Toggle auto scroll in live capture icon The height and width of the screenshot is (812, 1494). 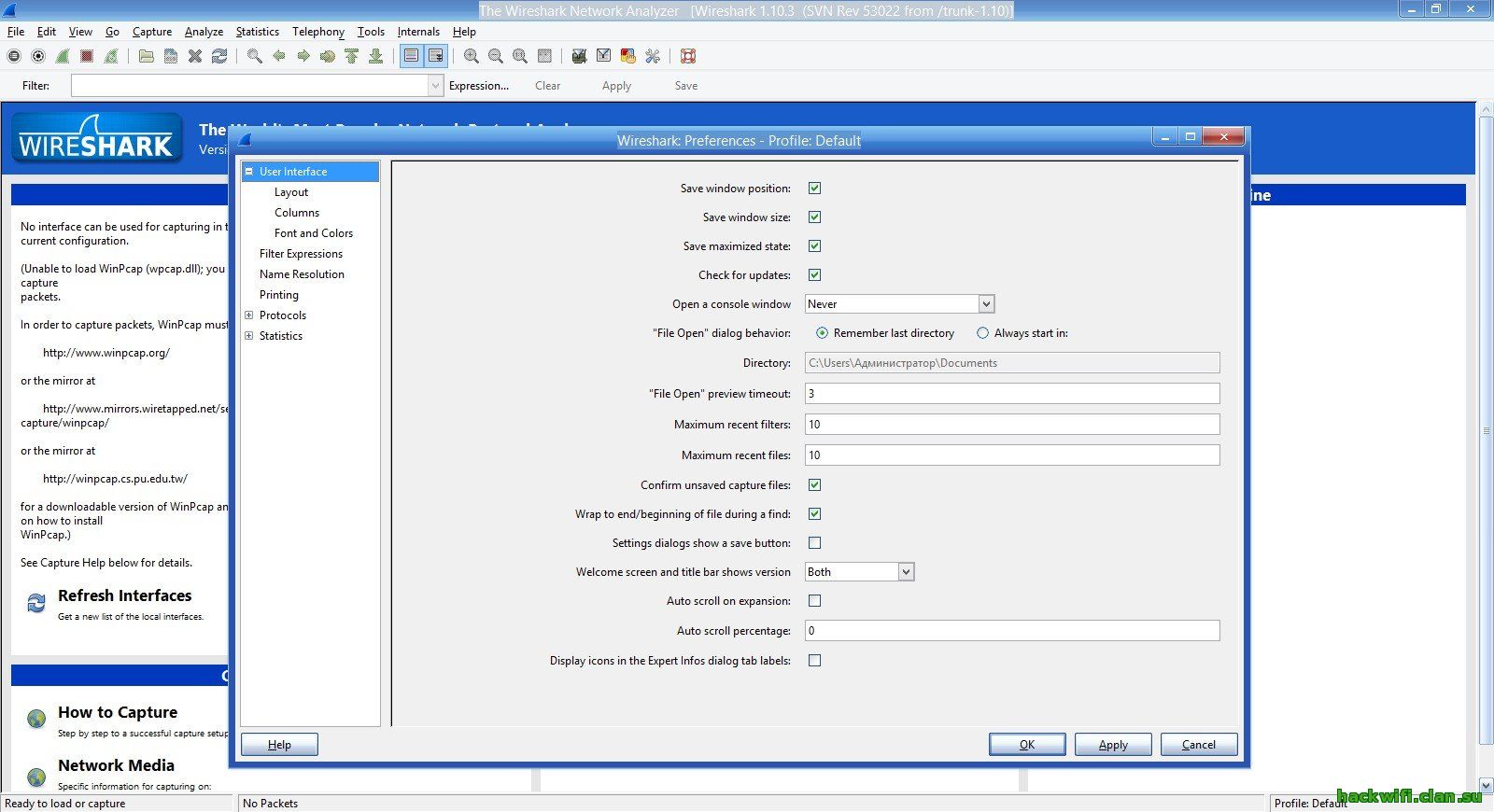(435, 56)
